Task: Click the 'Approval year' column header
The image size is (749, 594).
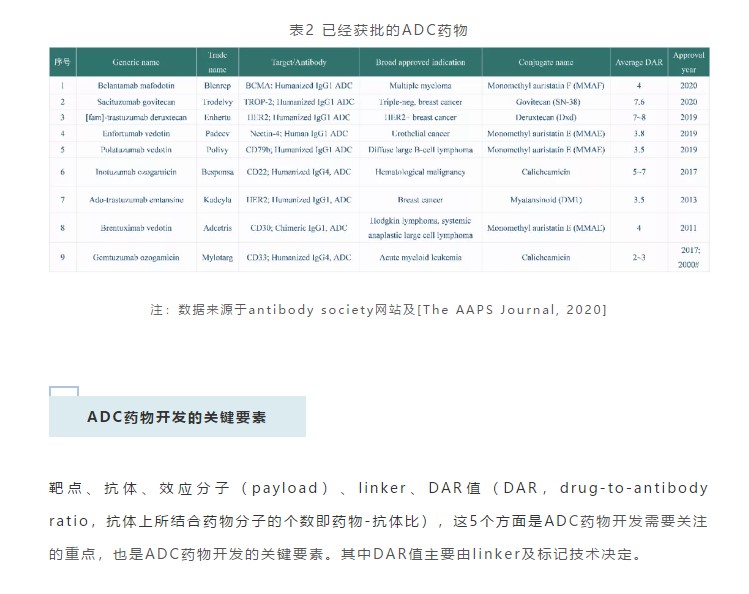Action: 688,62
